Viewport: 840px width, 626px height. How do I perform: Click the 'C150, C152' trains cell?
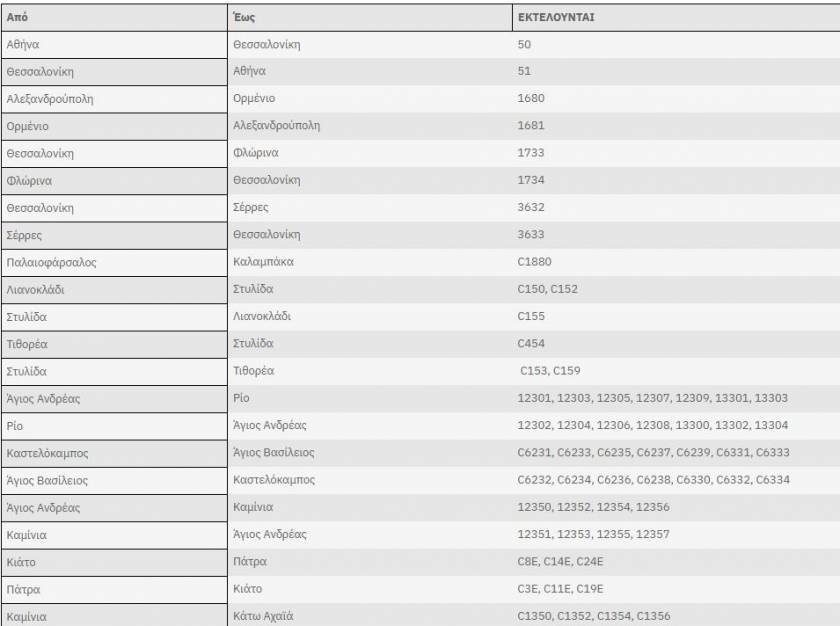coord(547,289)
